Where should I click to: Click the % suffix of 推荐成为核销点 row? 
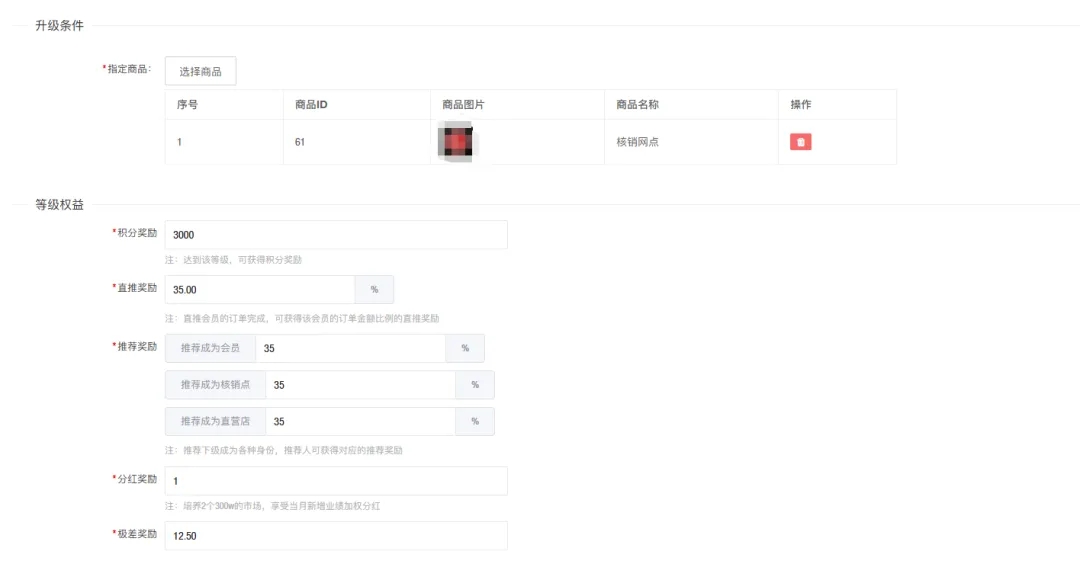coord(475,385)
